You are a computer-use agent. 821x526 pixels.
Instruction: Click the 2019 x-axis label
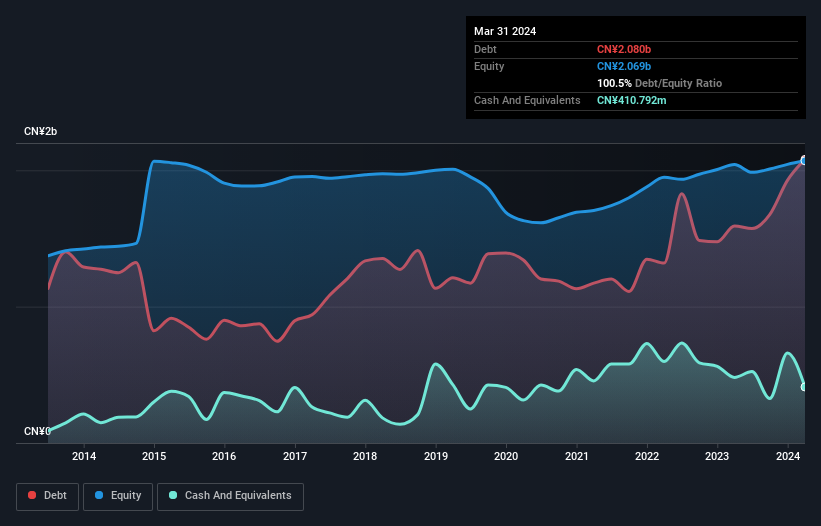(x=436, y=456)
